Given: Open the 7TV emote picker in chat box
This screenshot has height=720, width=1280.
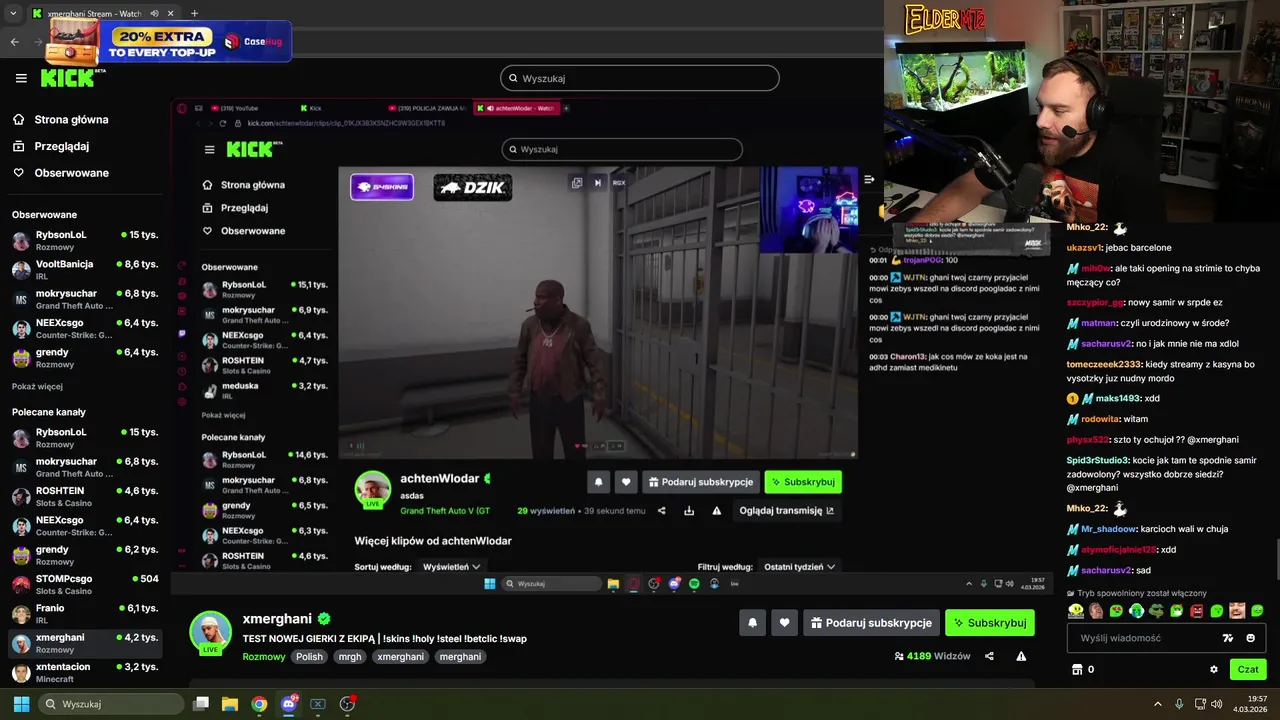Looking at the screenshot, I should (1228, 638).
